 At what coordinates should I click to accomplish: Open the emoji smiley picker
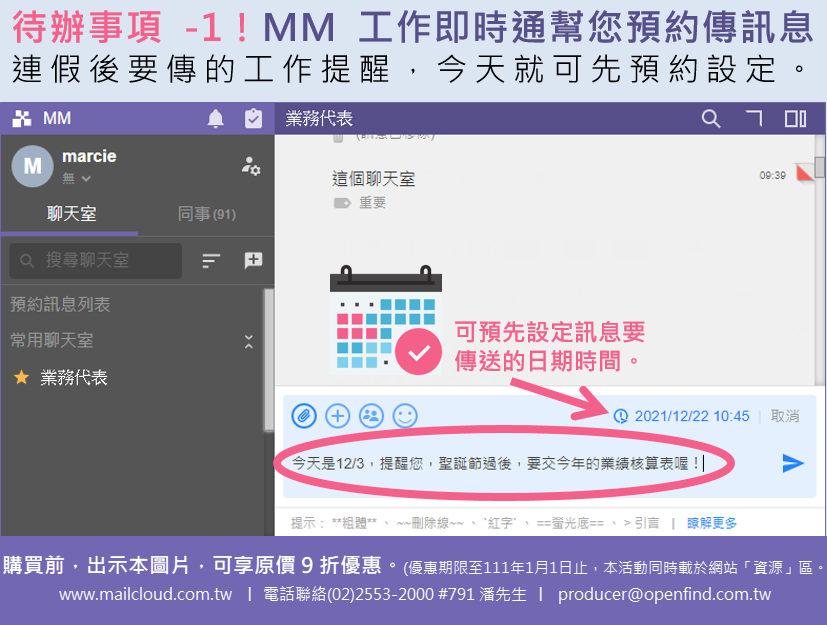click(405, 416)
